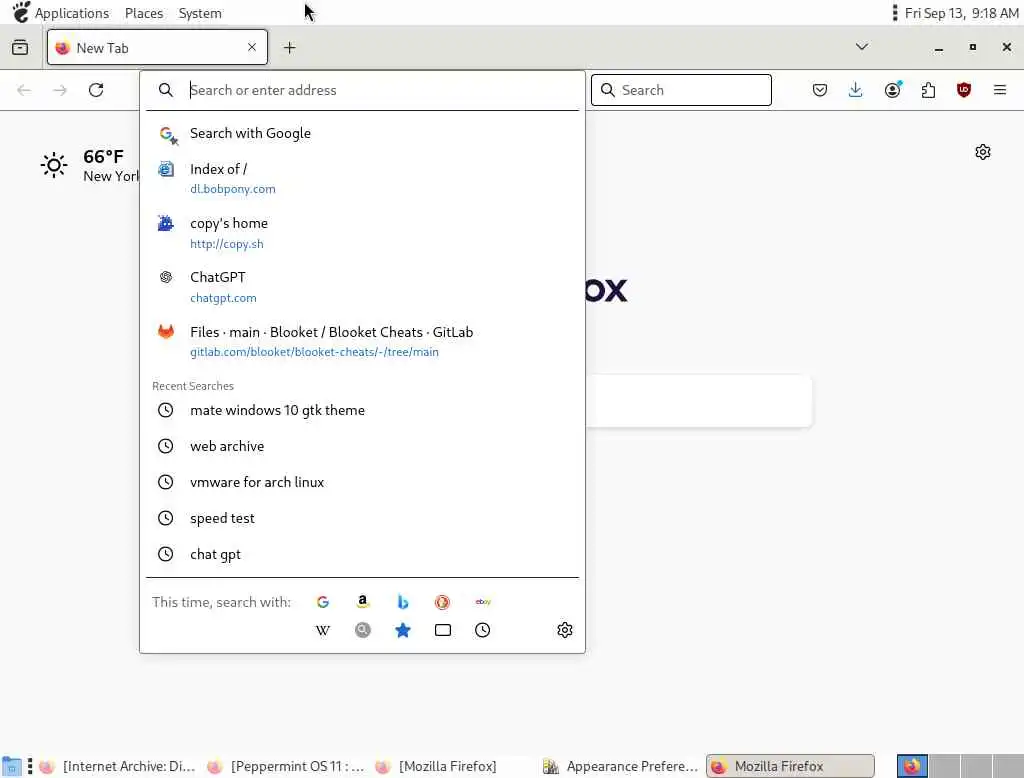Open the Firefox account menu
Screen dimensions: 1024x778
(893, 90)
